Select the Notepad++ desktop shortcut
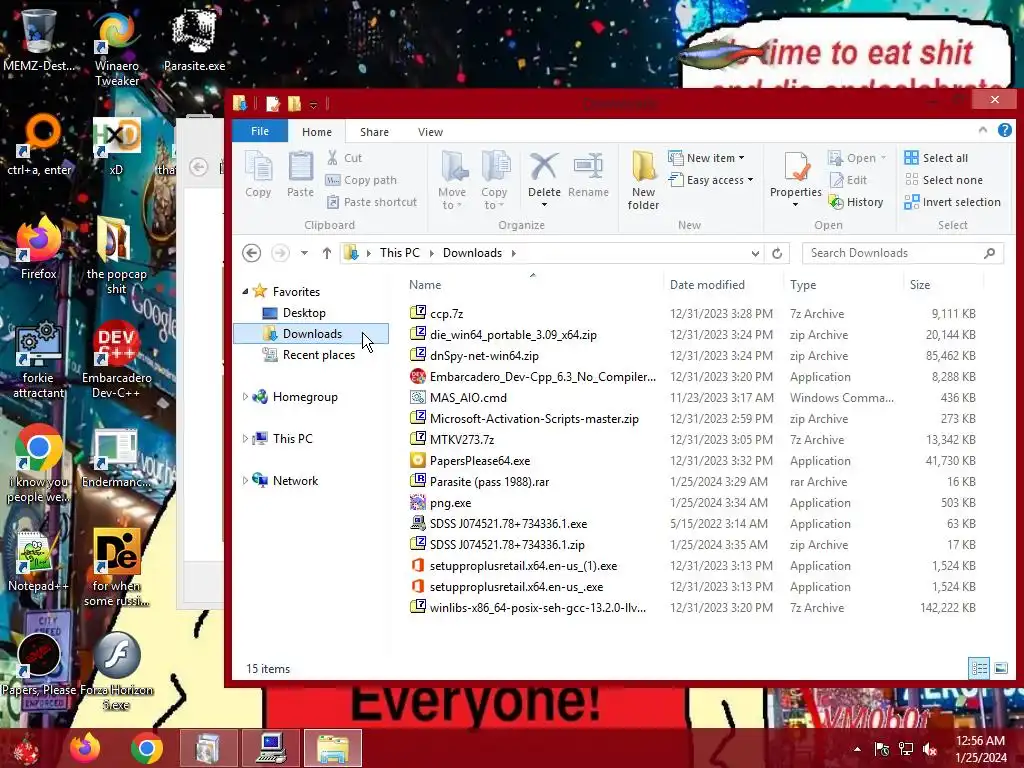This screenshot has width=1024, height=768. (x=38, y=560)
